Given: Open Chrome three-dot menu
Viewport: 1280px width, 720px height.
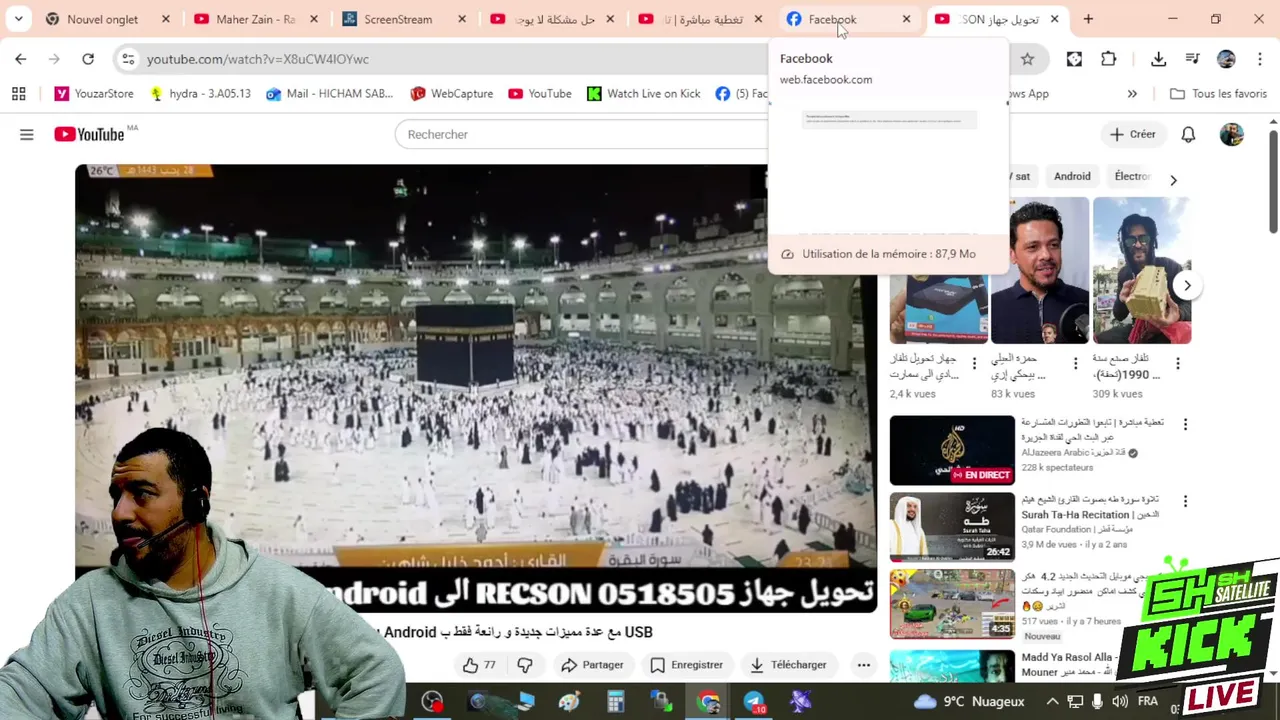Looking at the screenshot, I should pos(1259,59).
